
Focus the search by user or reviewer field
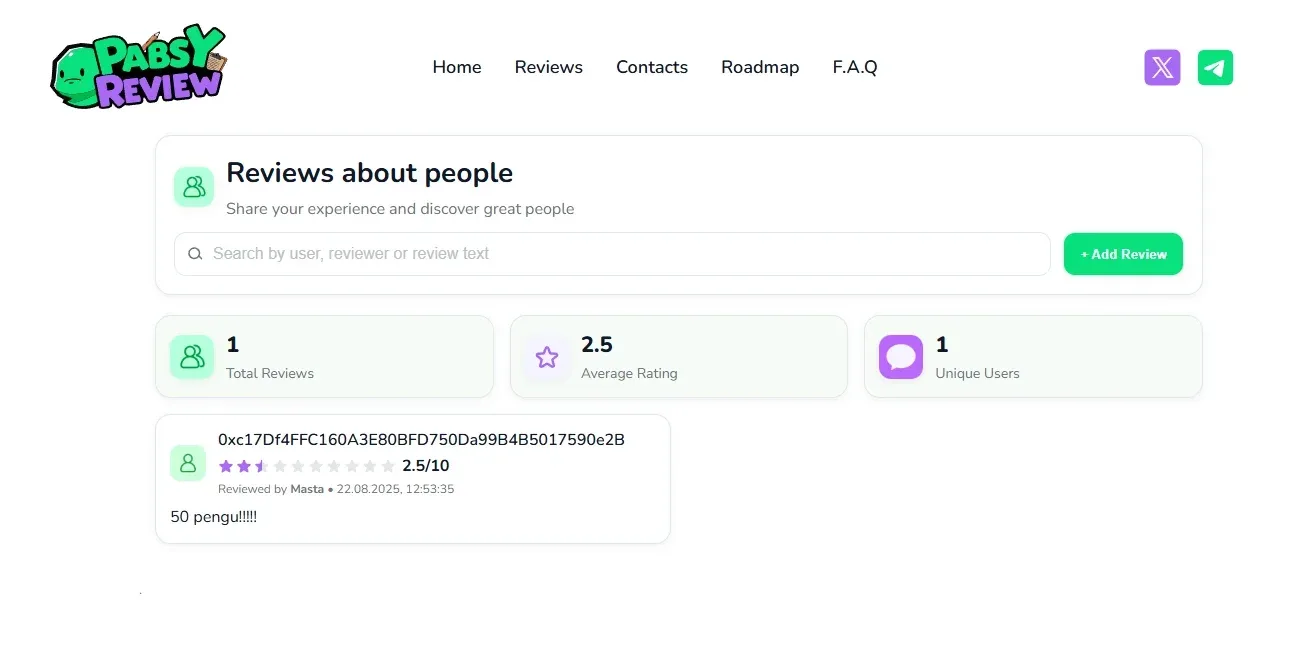click(x=612, y=254)
